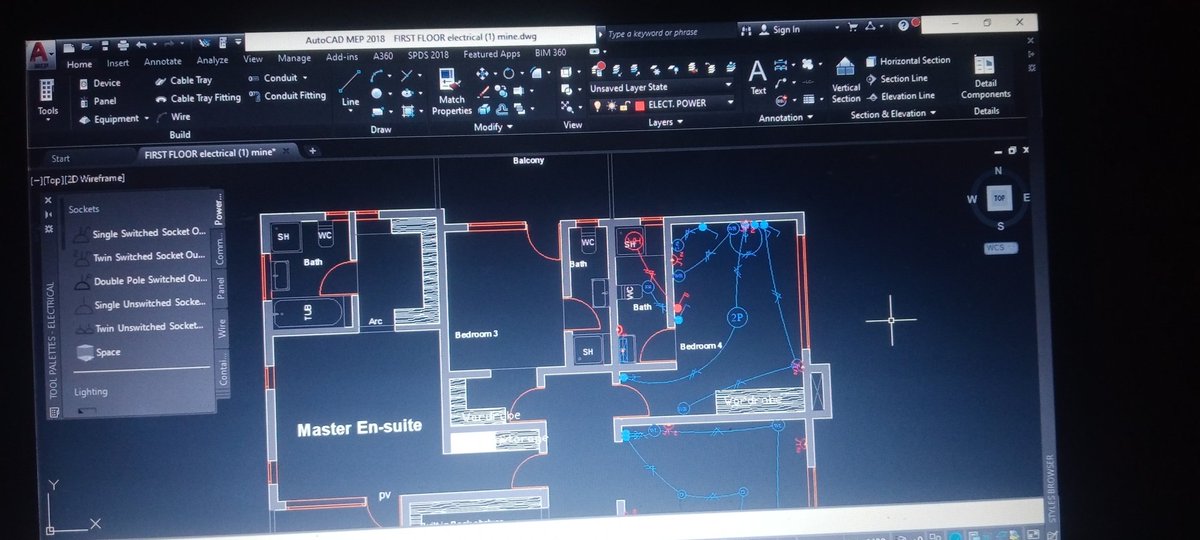This screenshot has height=540, width=1200.
Task: Click Sign In button
Action: tap(780, 30)
